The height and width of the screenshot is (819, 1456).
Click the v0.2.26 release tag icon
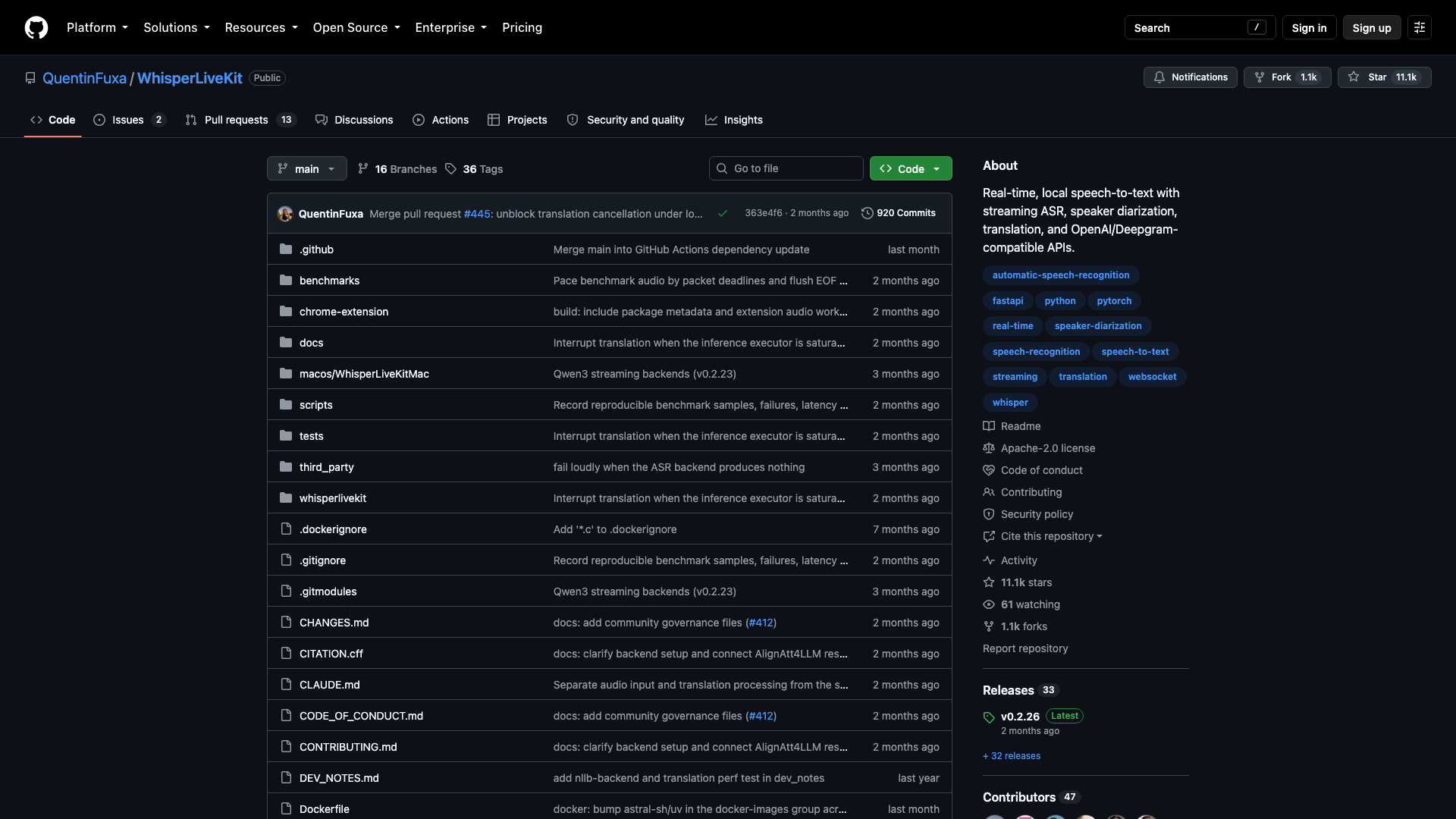pyautogui.click(x=989, y=717)
